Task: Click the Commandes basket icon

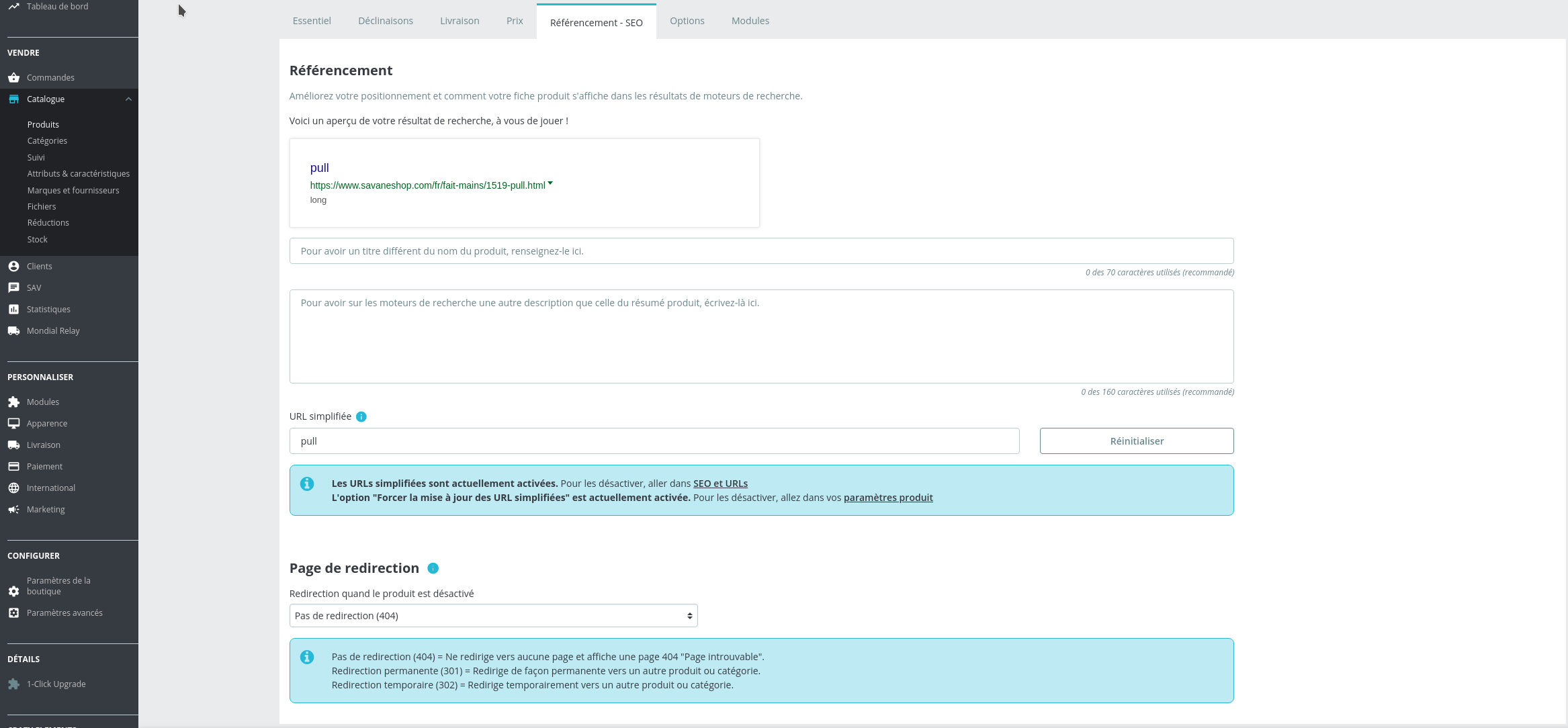Action: pyautogui.click(x=13, y=78)
